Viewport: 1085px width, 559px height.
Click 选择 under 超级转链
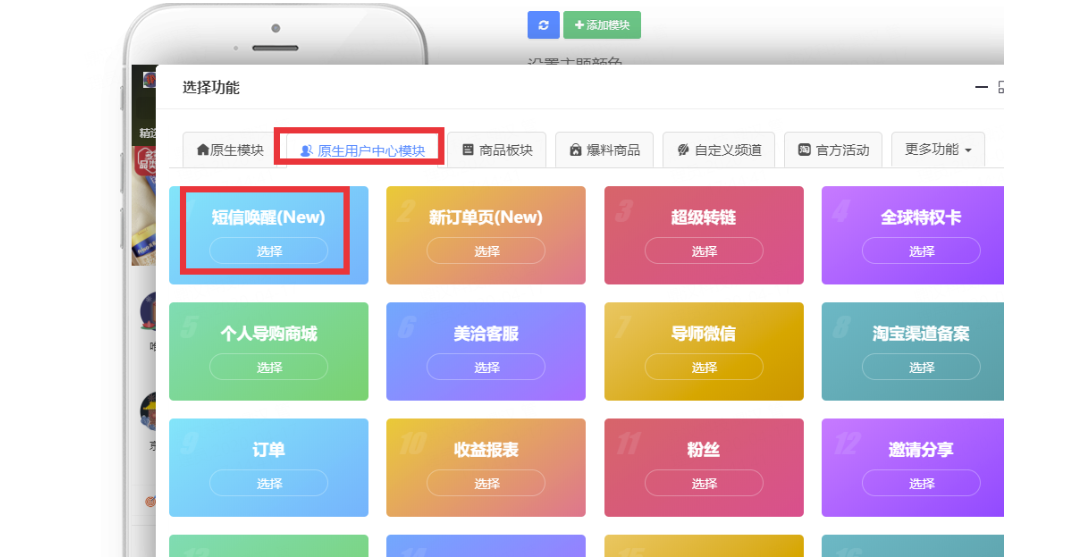tap(704, 251)
